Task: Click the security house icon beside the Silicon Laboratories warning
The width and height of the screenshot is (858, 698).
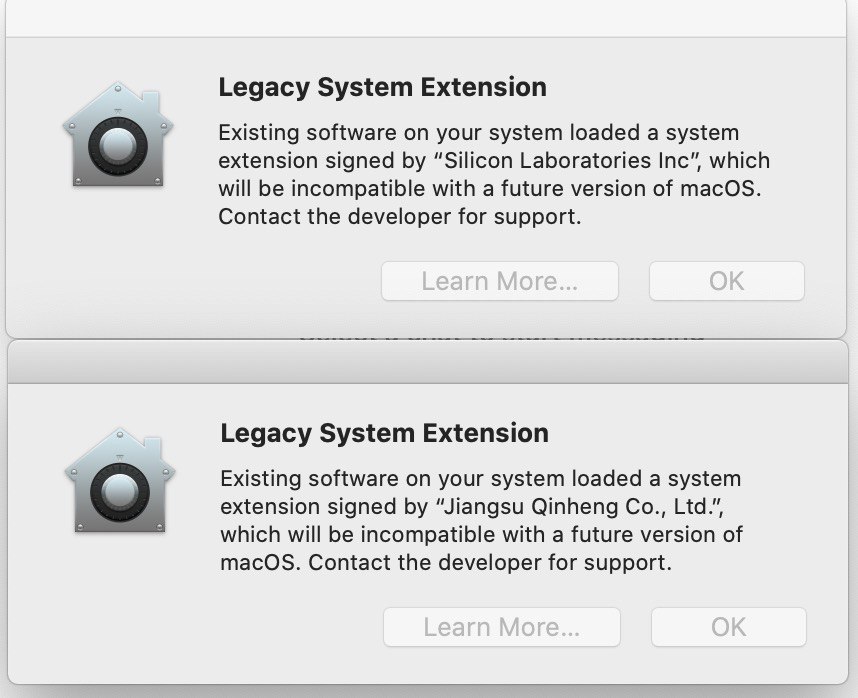Action: tap(118, 135)
